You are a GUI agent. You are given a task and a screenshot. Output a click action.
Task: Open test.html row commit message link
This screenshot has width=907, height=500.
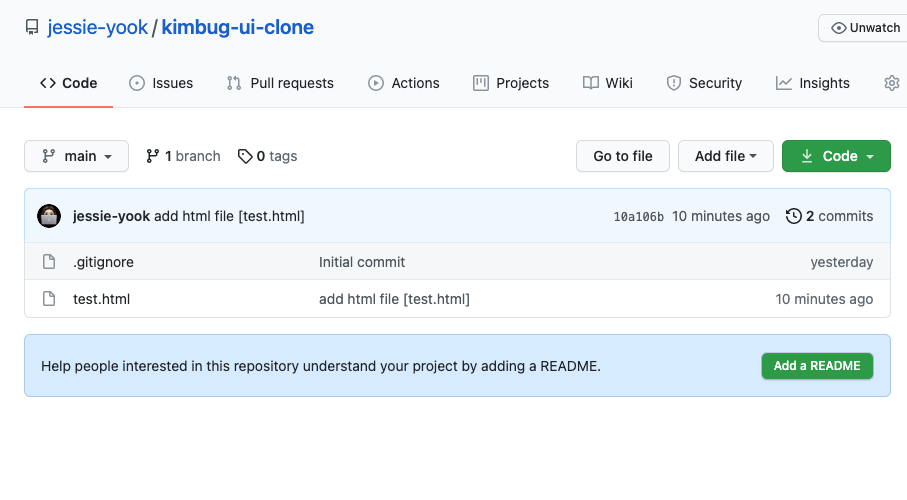(394, 299)
